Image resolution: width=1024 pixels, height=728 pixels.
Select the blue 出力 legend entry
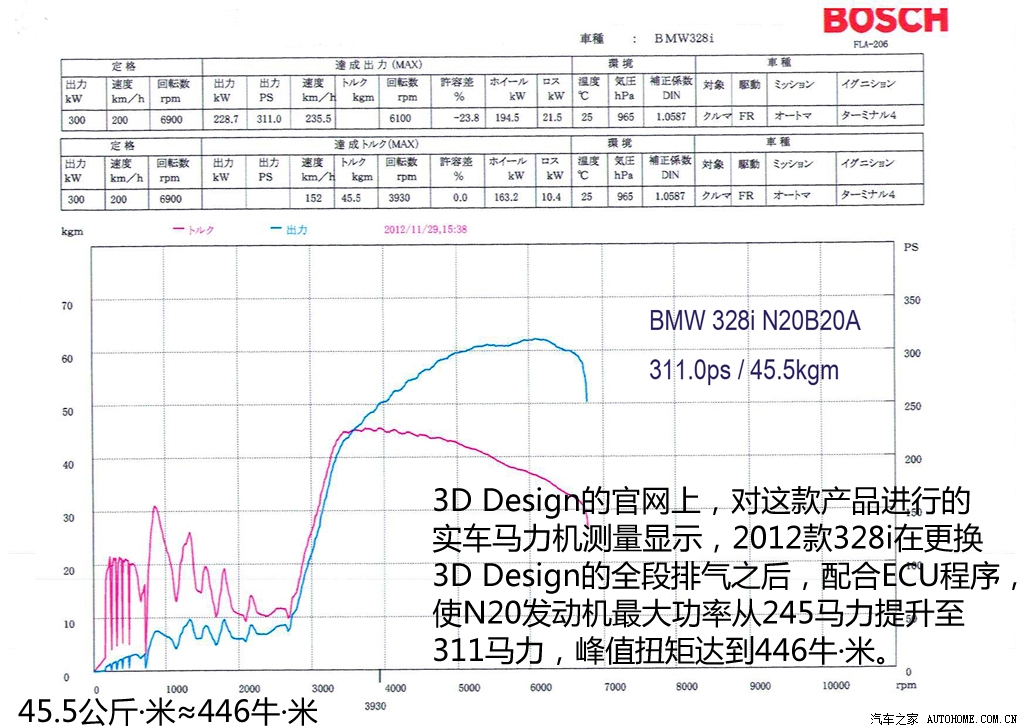[x=289, y=230]
